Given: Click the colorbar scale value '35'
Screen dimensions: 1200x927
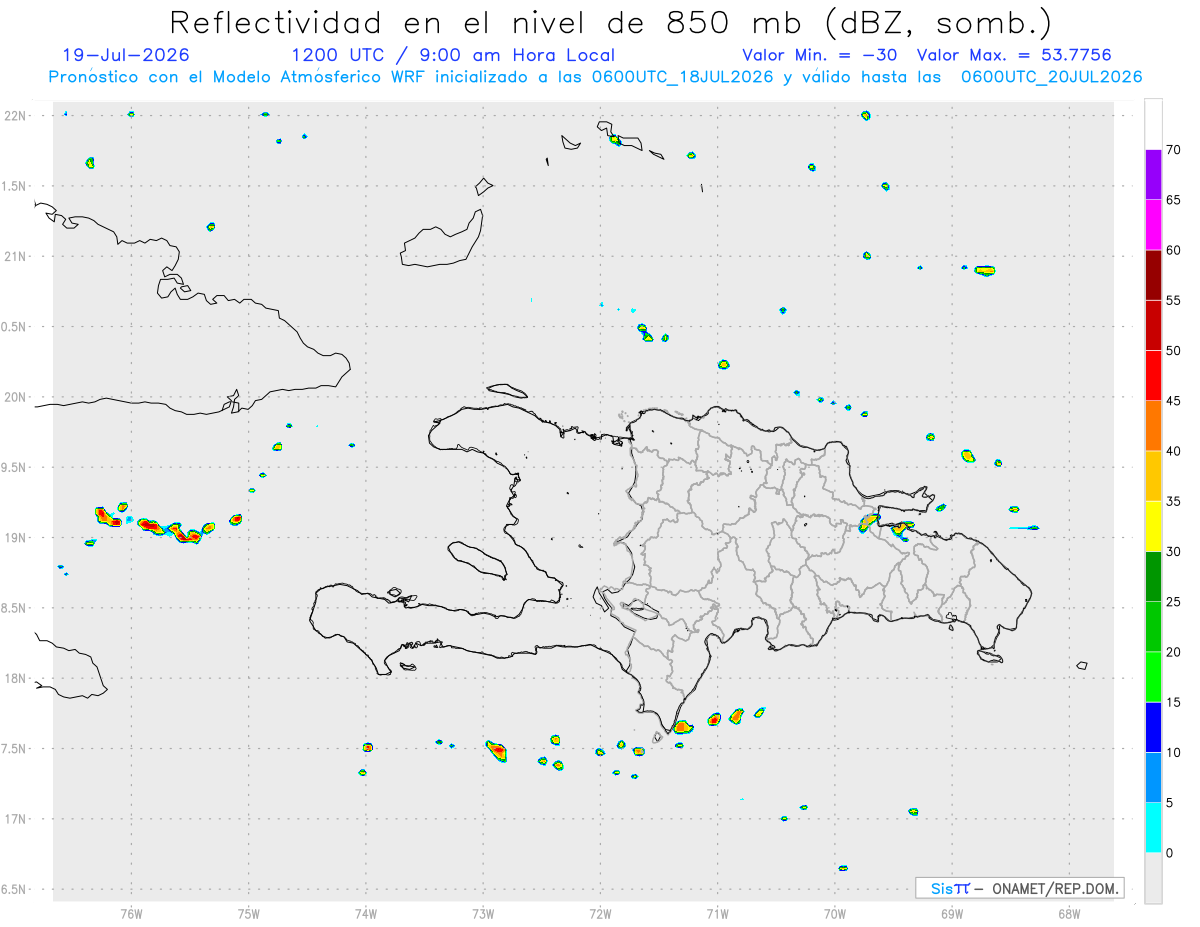Looking at the screenshot, I should point(1174,501).
